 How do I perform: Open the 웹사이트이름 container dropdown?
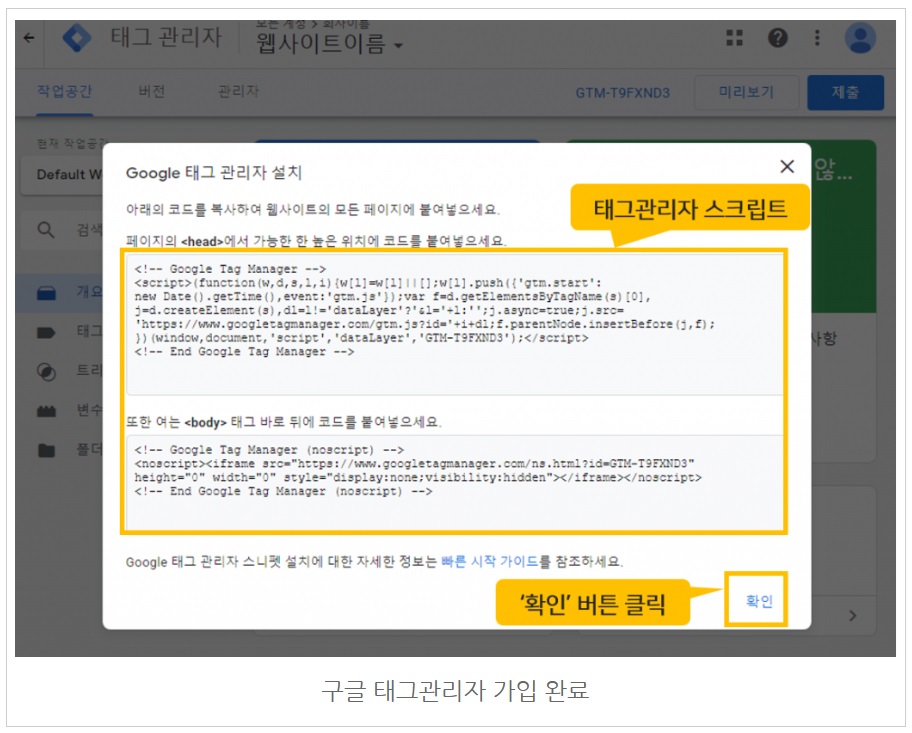point(329,44)
